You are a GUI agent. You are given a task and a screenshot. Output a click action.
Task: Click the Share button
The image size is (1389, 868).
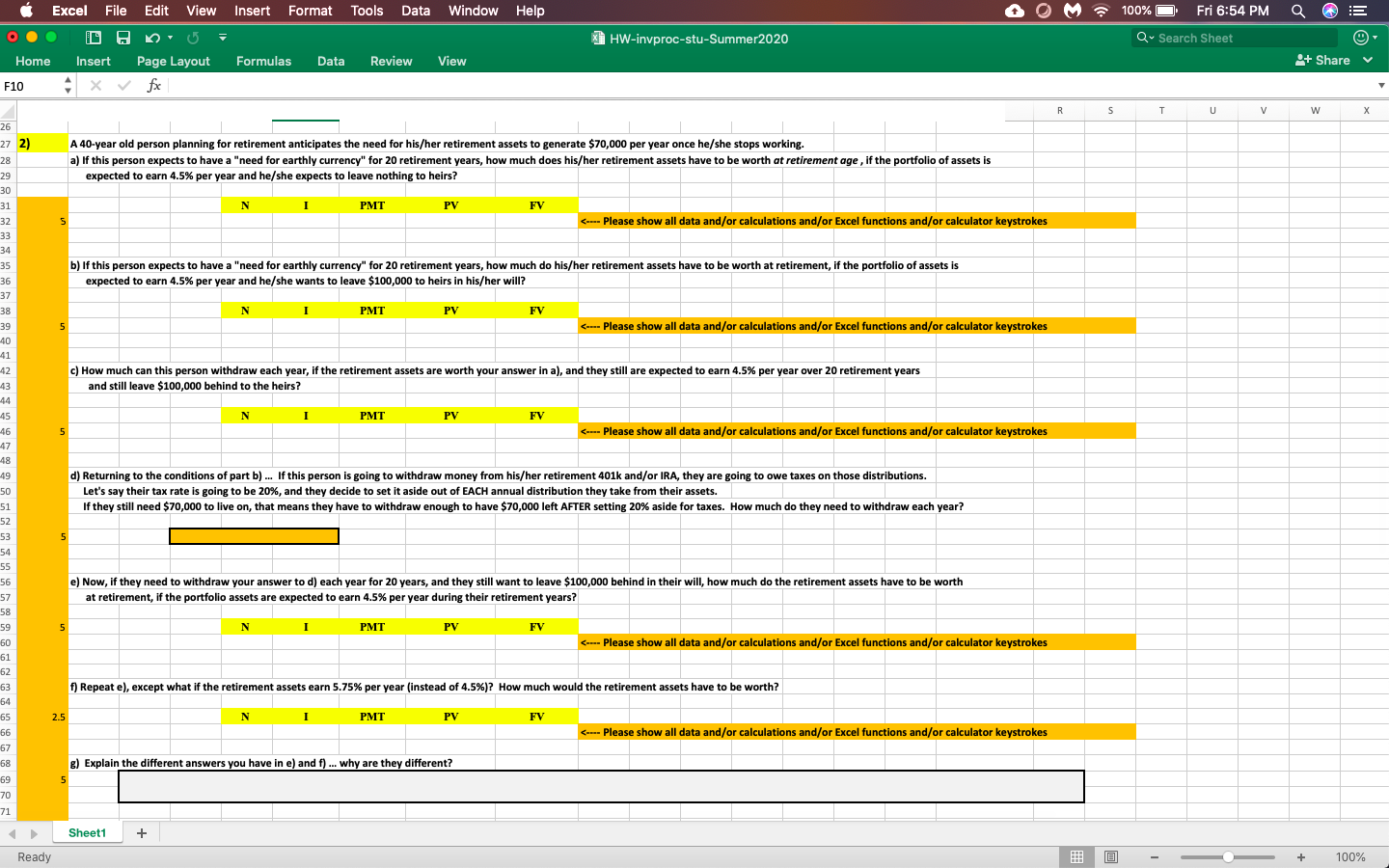coord(1323,60)
